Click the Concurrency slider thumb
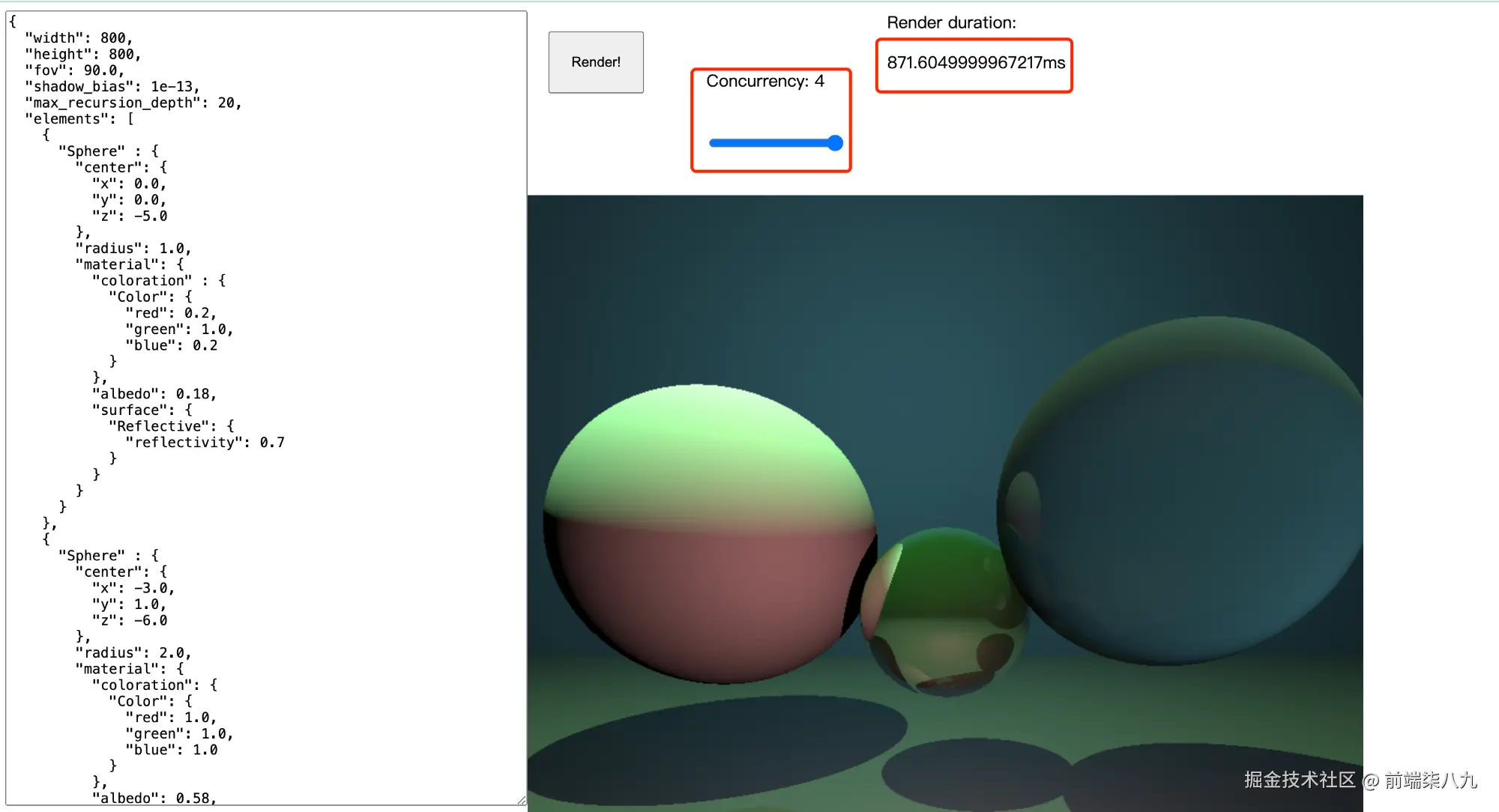 [x=835, y=143]
